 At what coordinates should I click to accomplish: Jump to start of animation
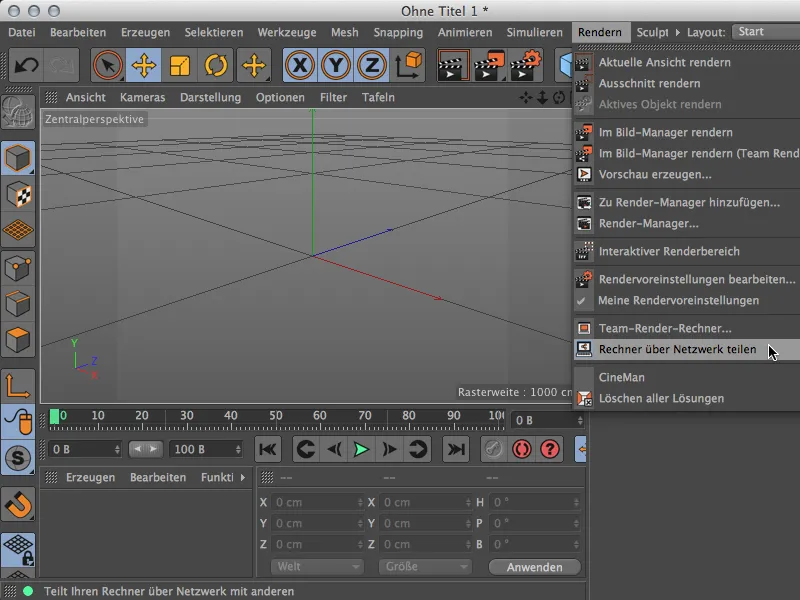click(x=268, y=449)
